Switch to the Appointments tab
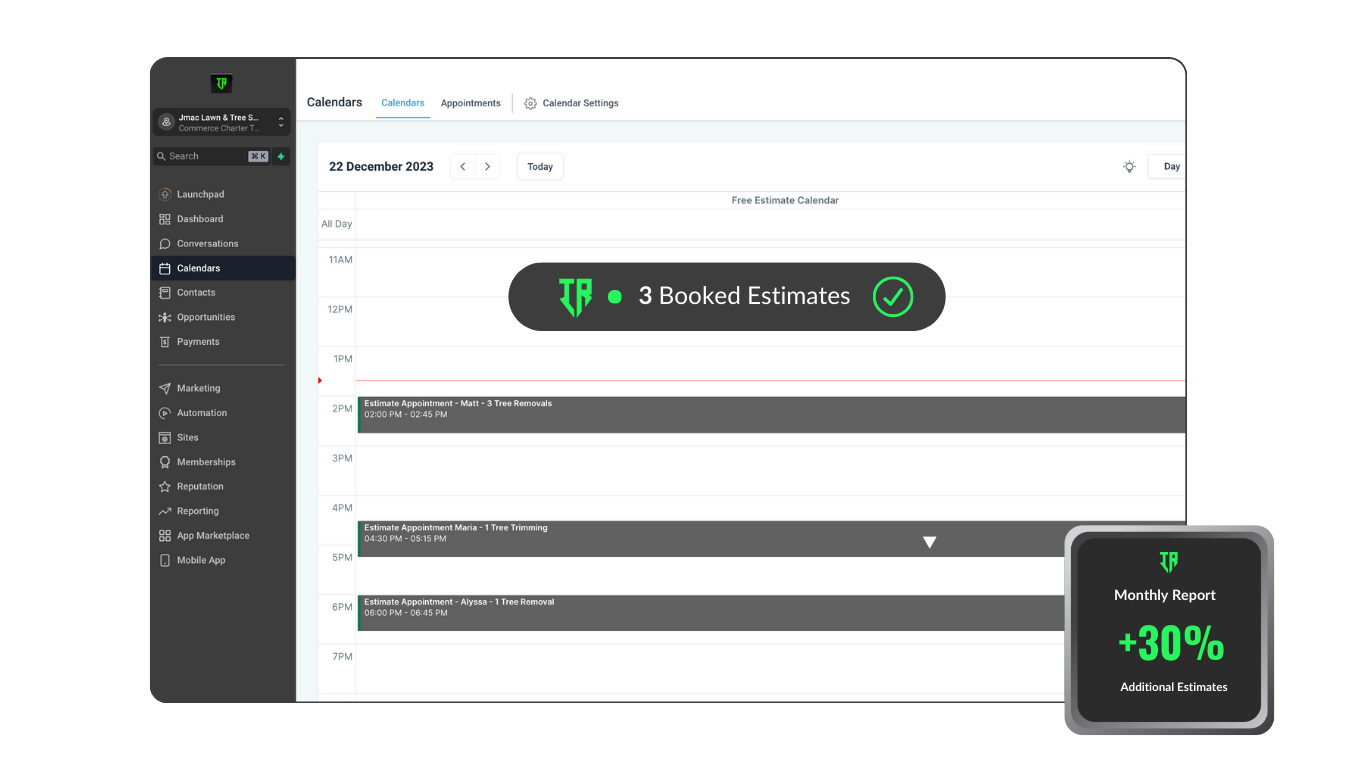Screen dimensions: 1366x768 (470, 103)
